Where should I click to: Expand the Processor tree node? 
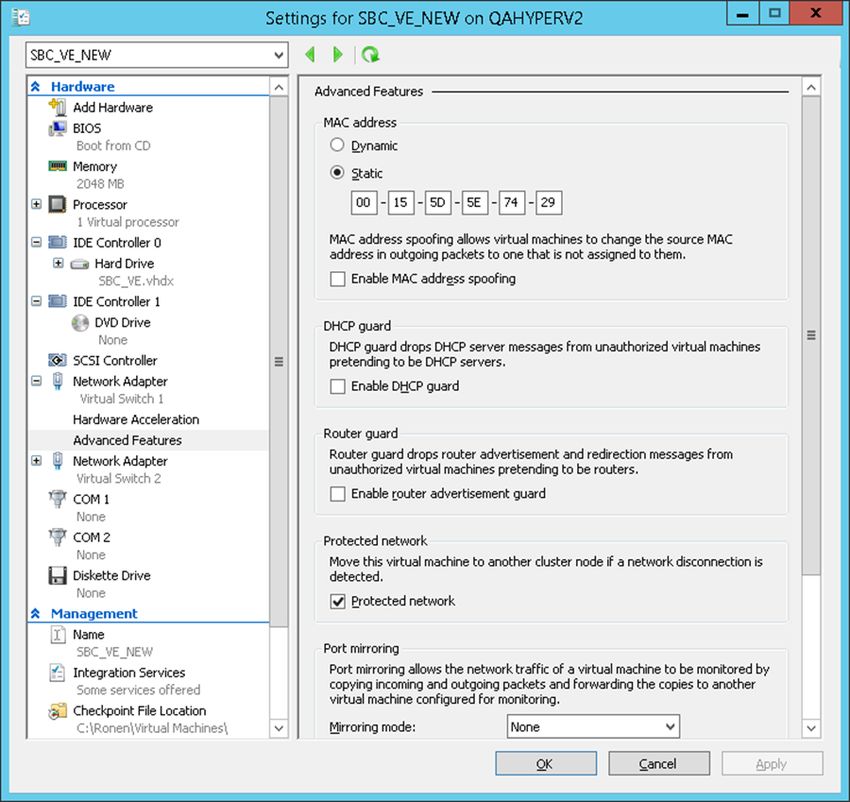pos(36,204)
